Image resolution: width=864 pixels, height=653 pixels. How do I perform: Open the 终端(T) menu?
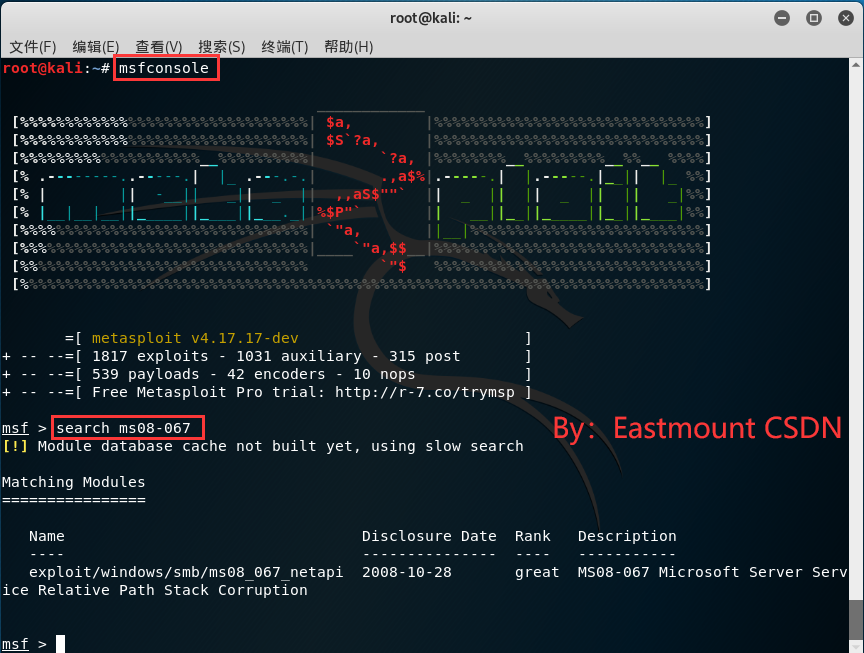[x=285, y=47]
